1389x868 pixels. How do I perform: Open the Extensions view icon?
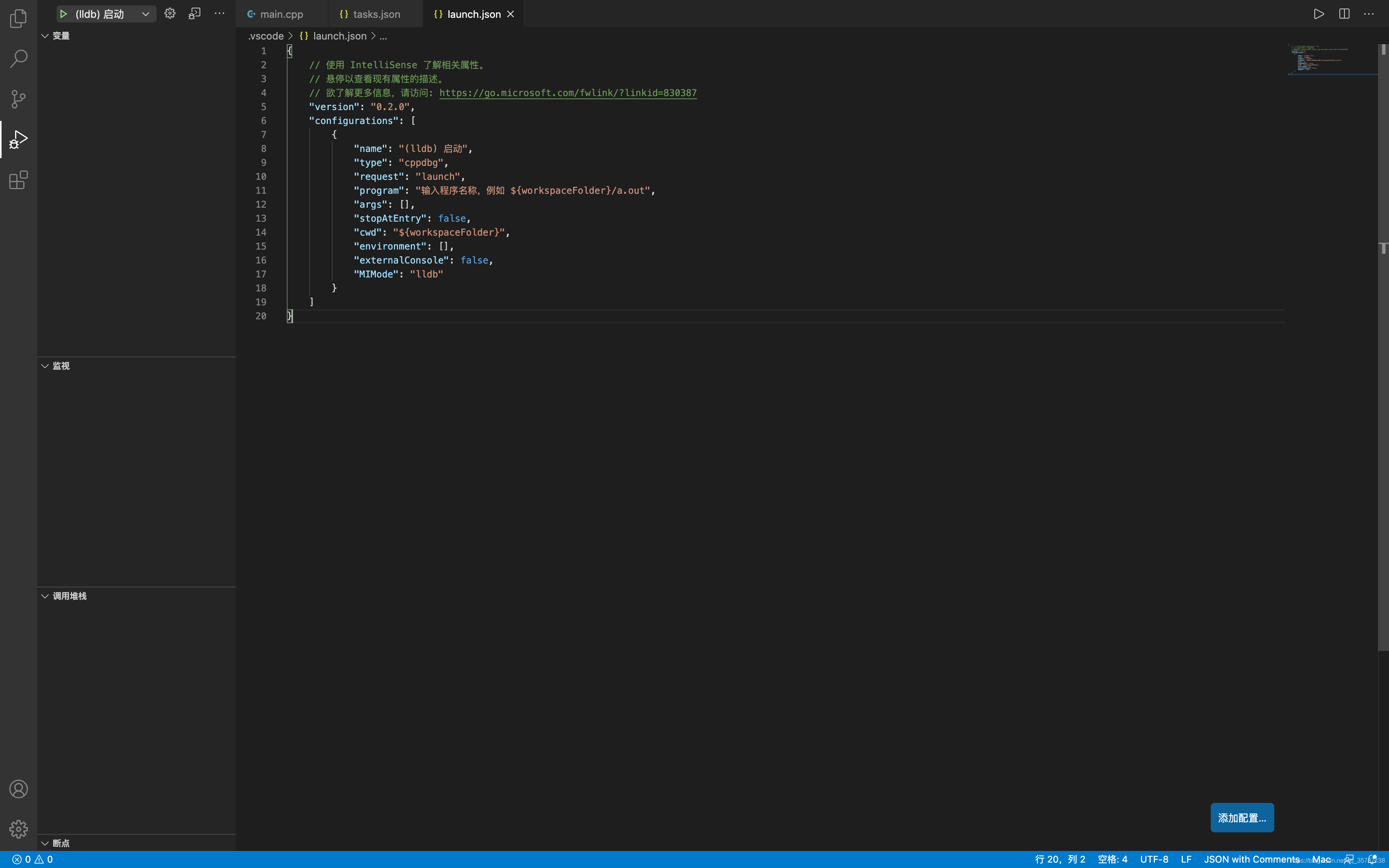(x=18, y=180)
